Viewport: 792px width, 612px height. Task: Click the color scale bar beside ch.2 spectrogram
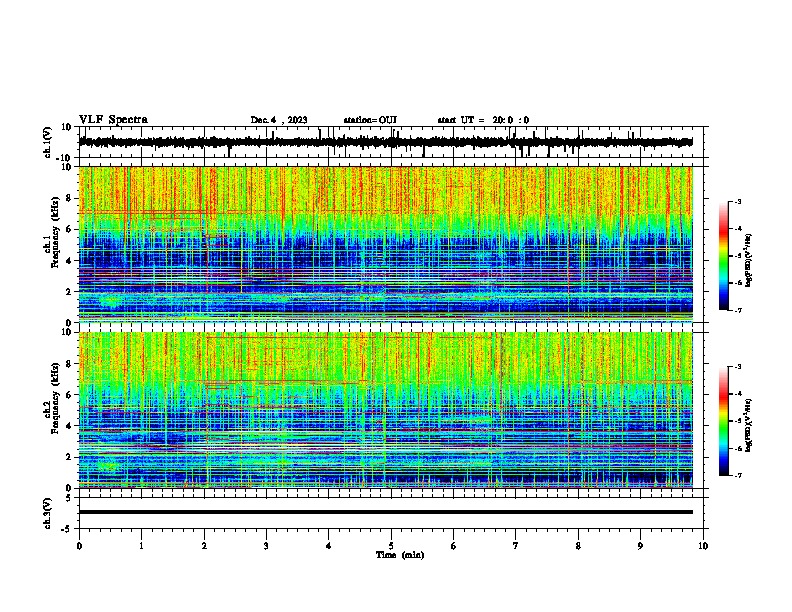tap(724, 421)
